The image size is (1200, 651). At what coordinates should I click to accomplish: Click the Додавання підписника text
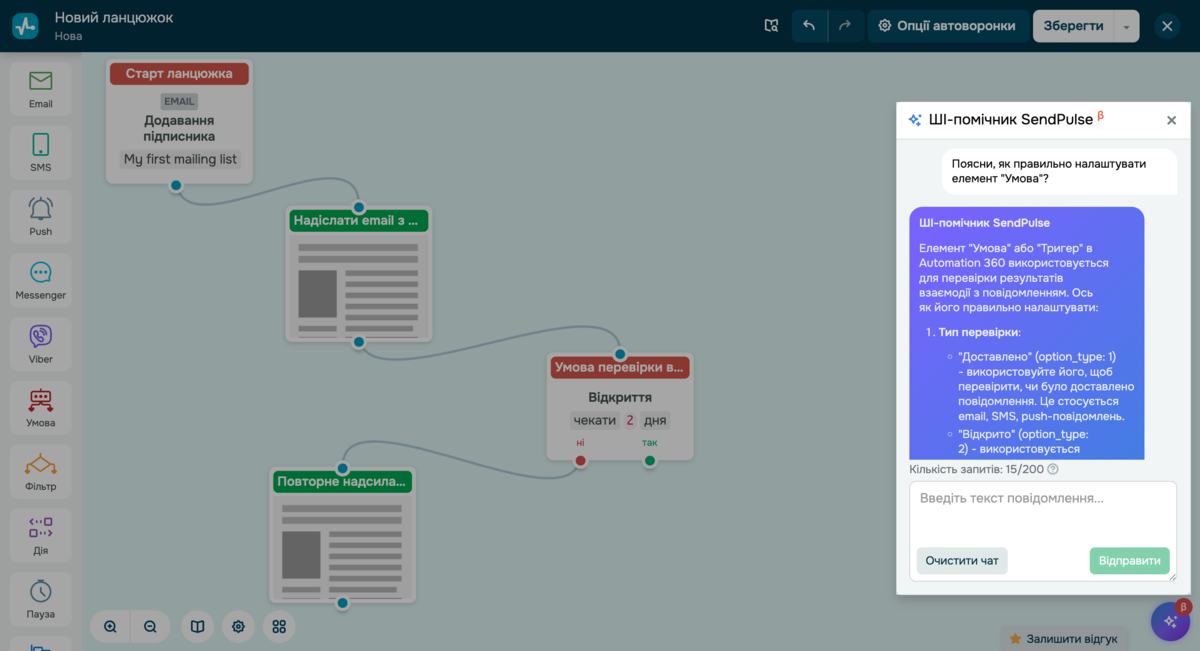(x=179, y=128)
